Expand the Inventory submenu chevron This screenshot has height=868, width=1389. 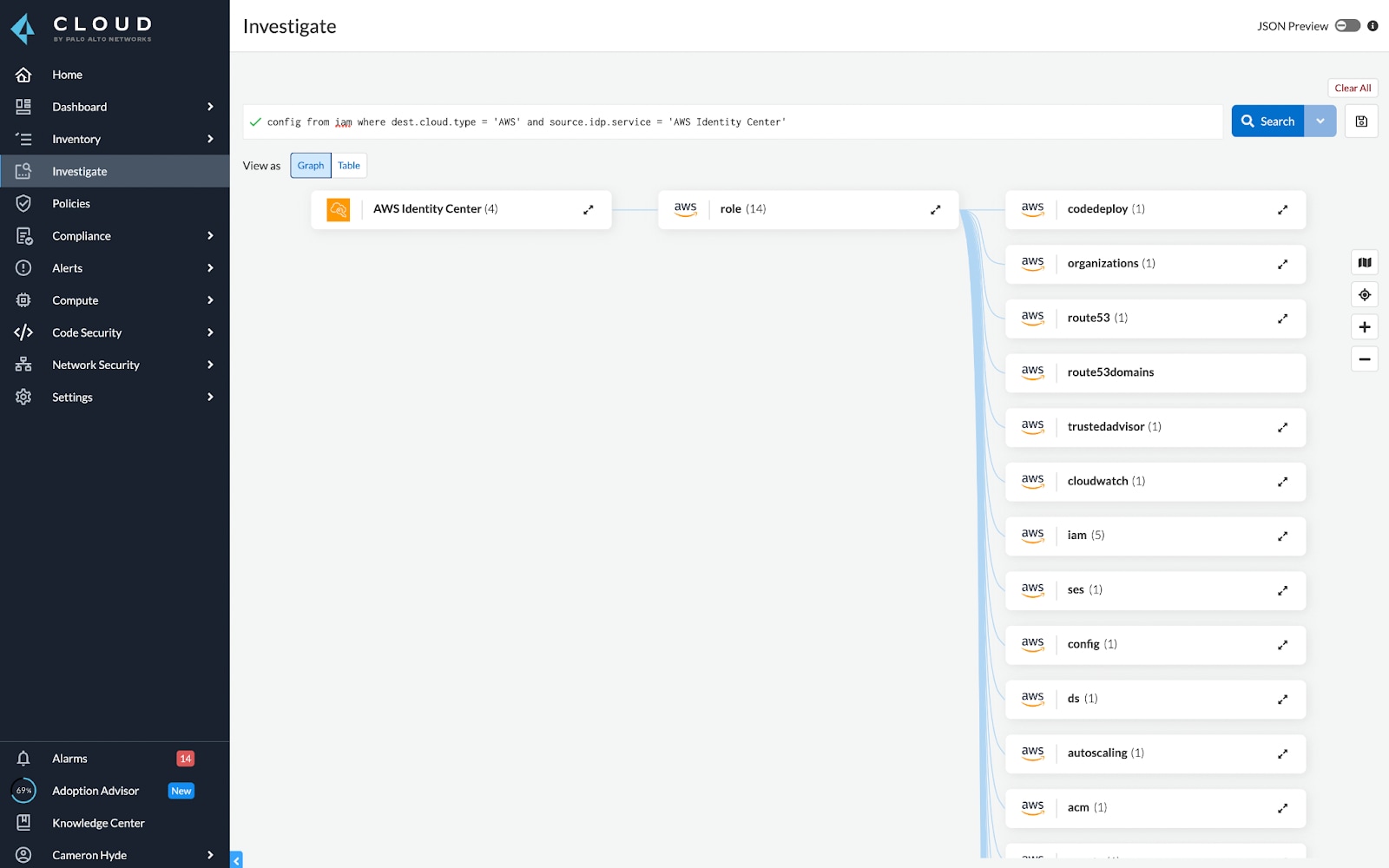pyautogui.click(x=210, y=139)
